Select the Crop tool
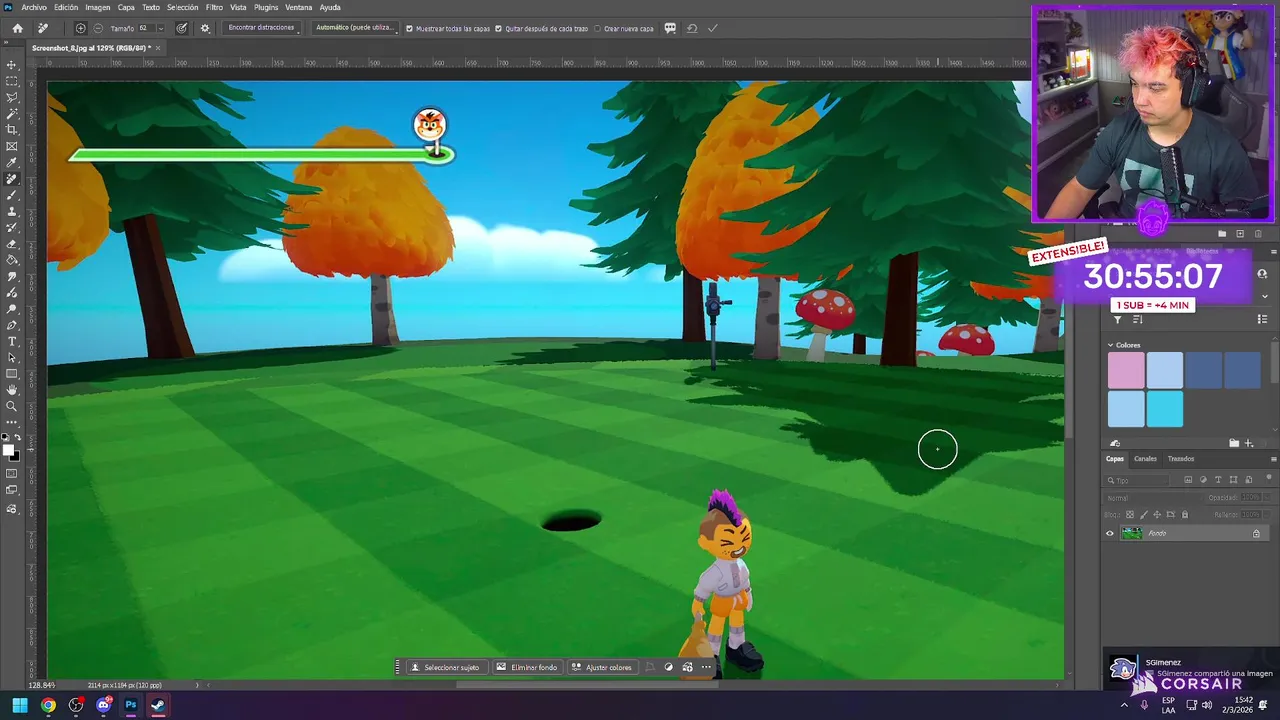The width and height of the screenshot is (1280, 720). pos(12,130)
